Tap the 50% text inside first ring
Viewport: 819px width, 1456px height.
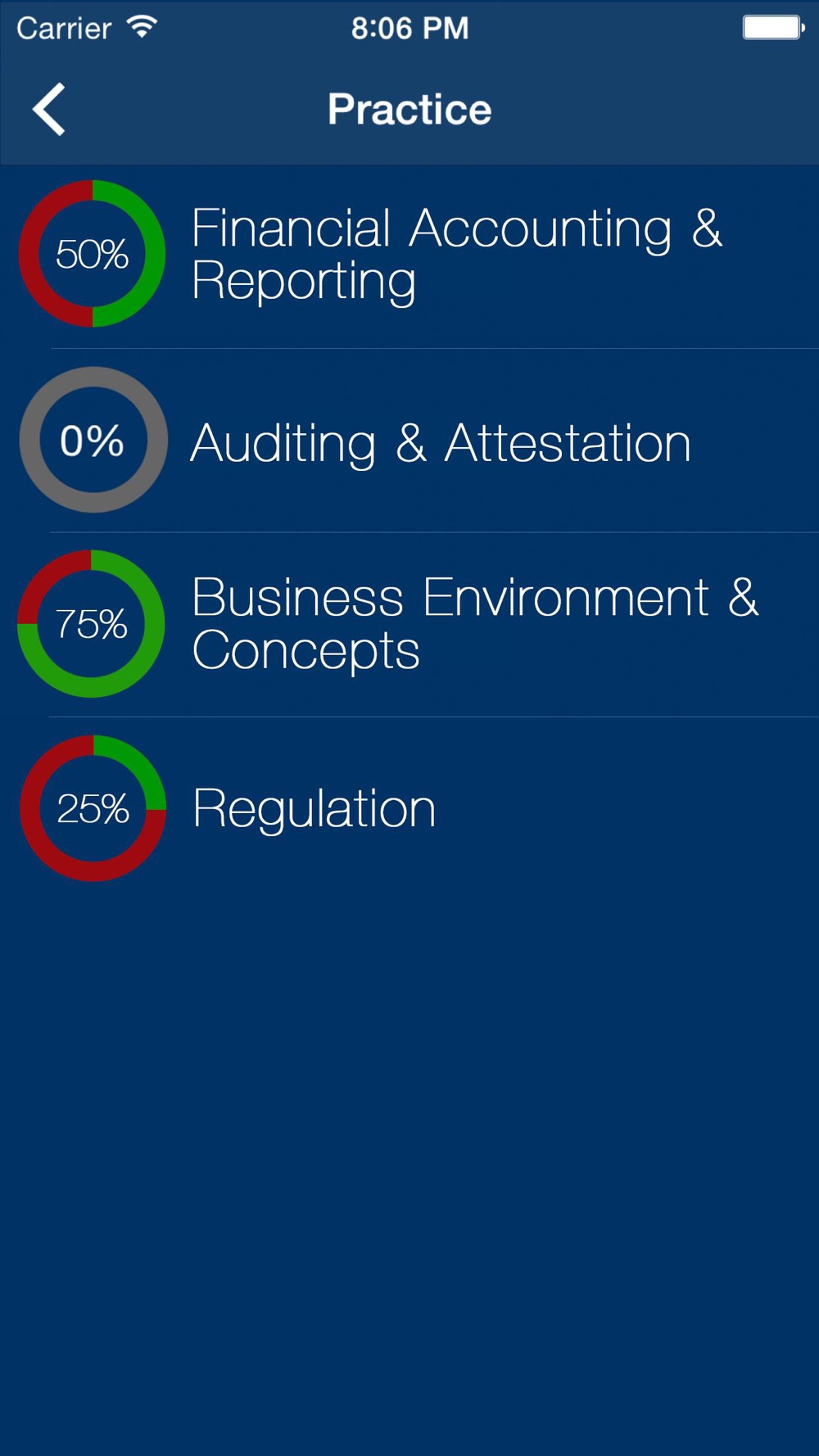click(92, 254)
